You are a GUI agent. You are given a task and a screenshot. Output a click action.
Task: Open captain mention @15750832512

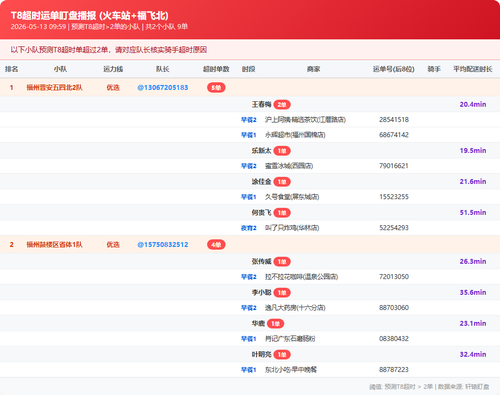click(x=163, y=245)
